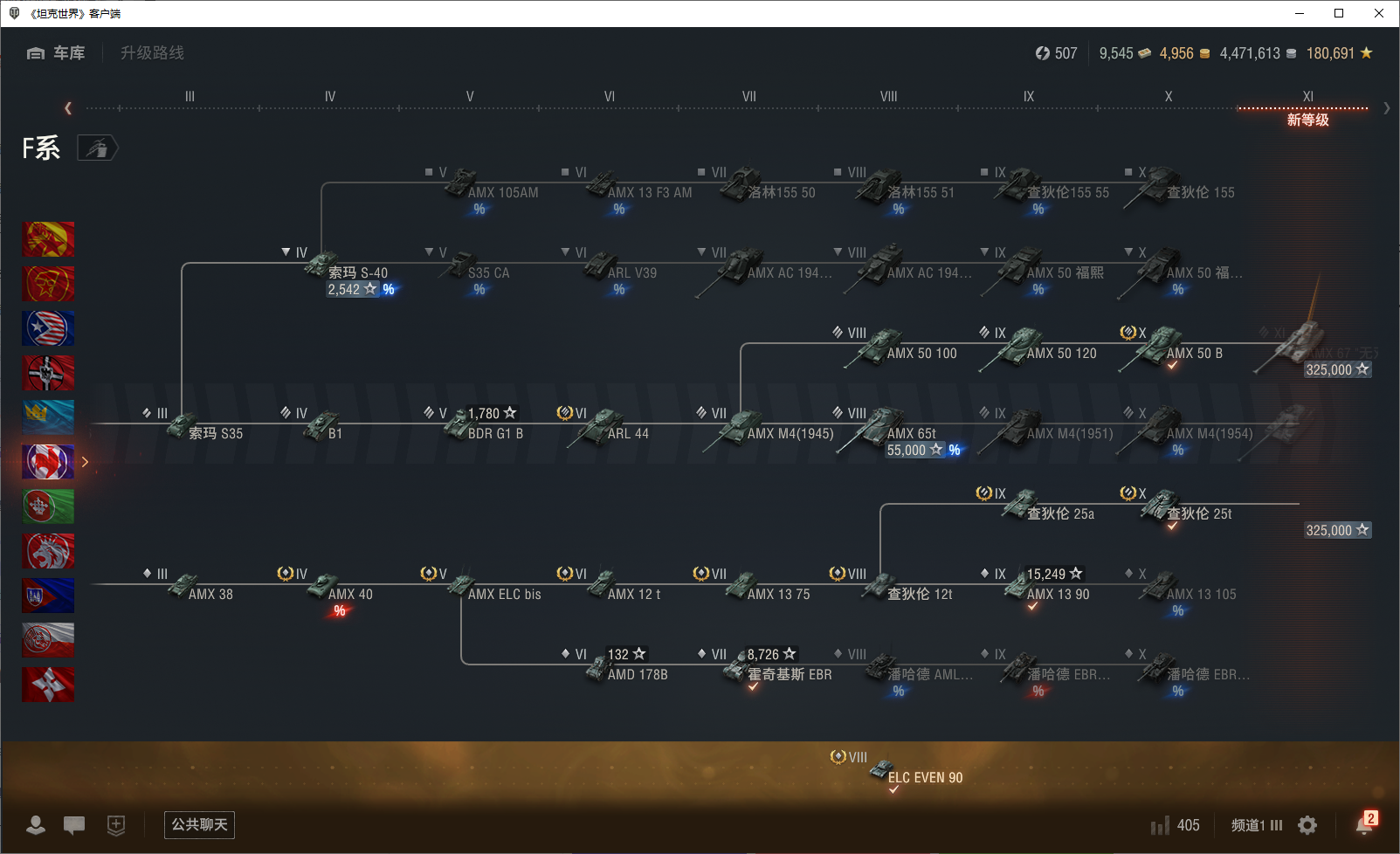Image resolution: width=1400 pixels, height=854 pixels.
Task: Select the blue-red flag with shield emblem
Action: pyautogui.click(x=48, y=596)
